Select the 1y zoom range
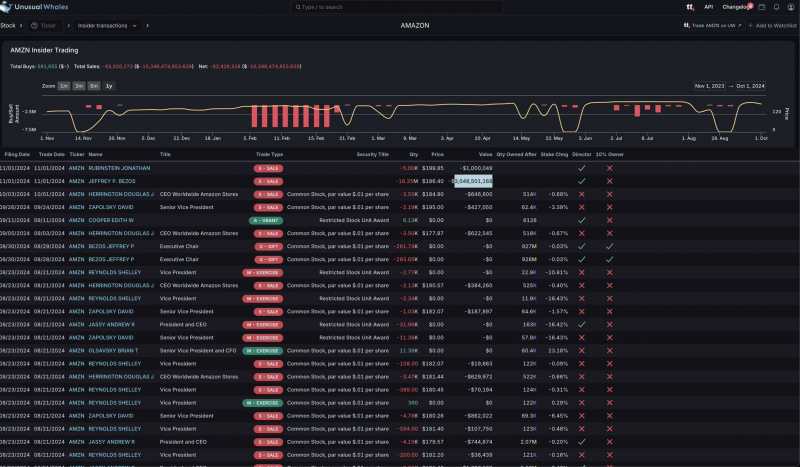The image size is (800, 467). [109, 86]
